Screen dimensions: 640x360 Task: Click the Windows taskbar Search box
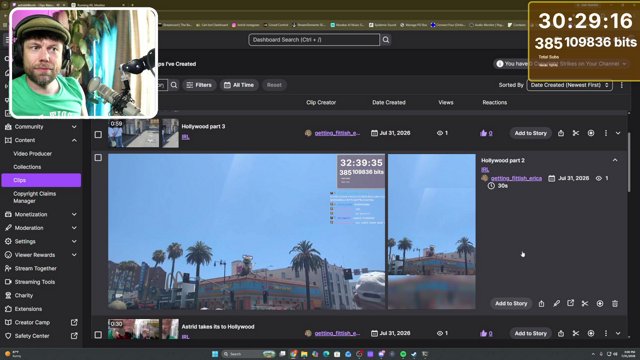[x=249, y=354]
